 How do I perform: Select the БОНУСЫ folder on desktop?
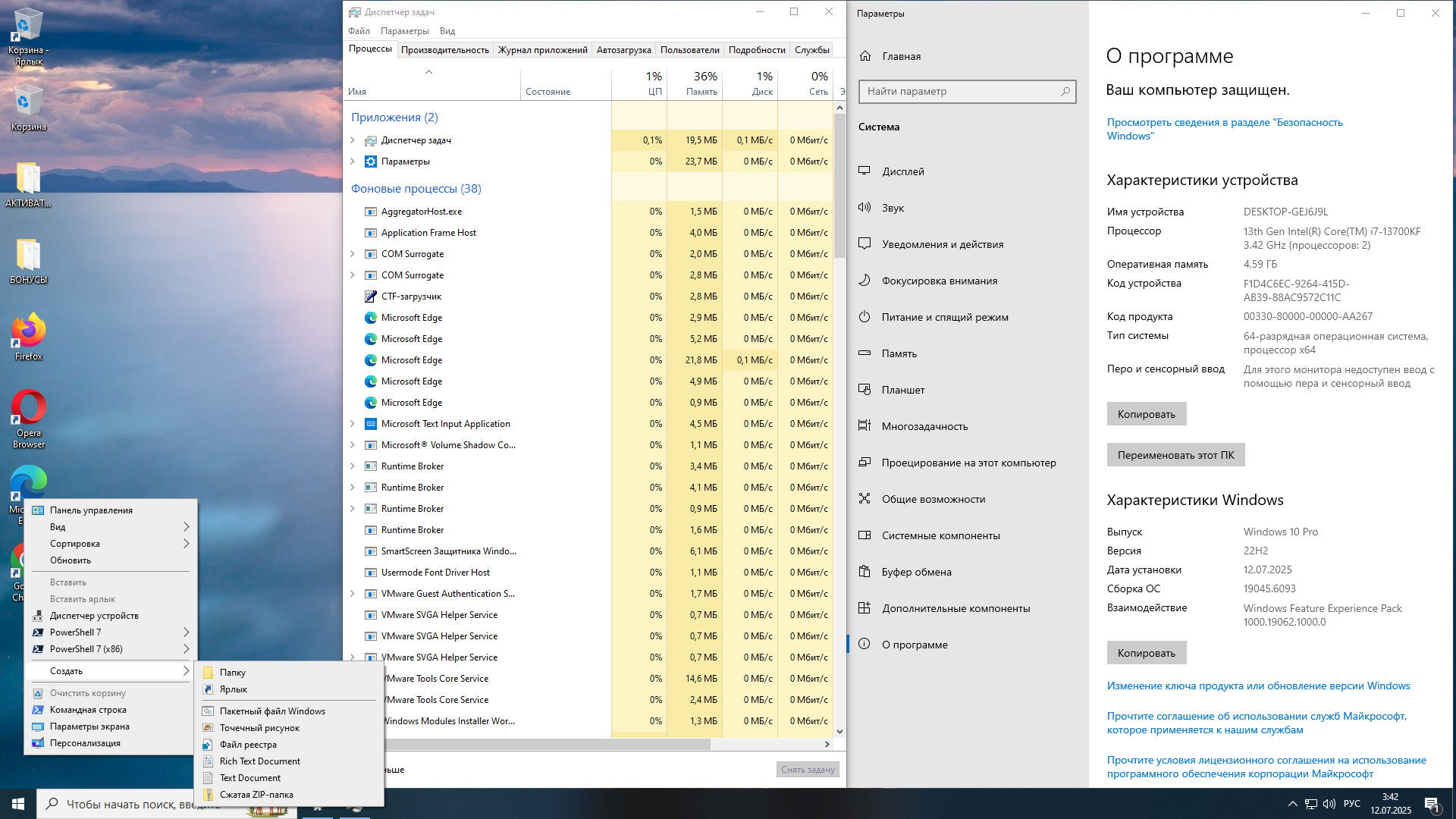[x=29, y=260]
